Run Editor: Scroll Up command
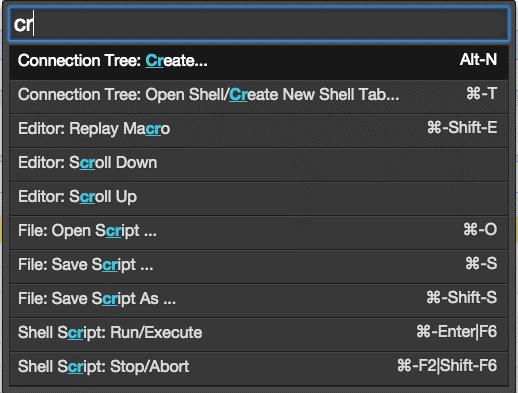The image size is (518, 393). (259, 198)
